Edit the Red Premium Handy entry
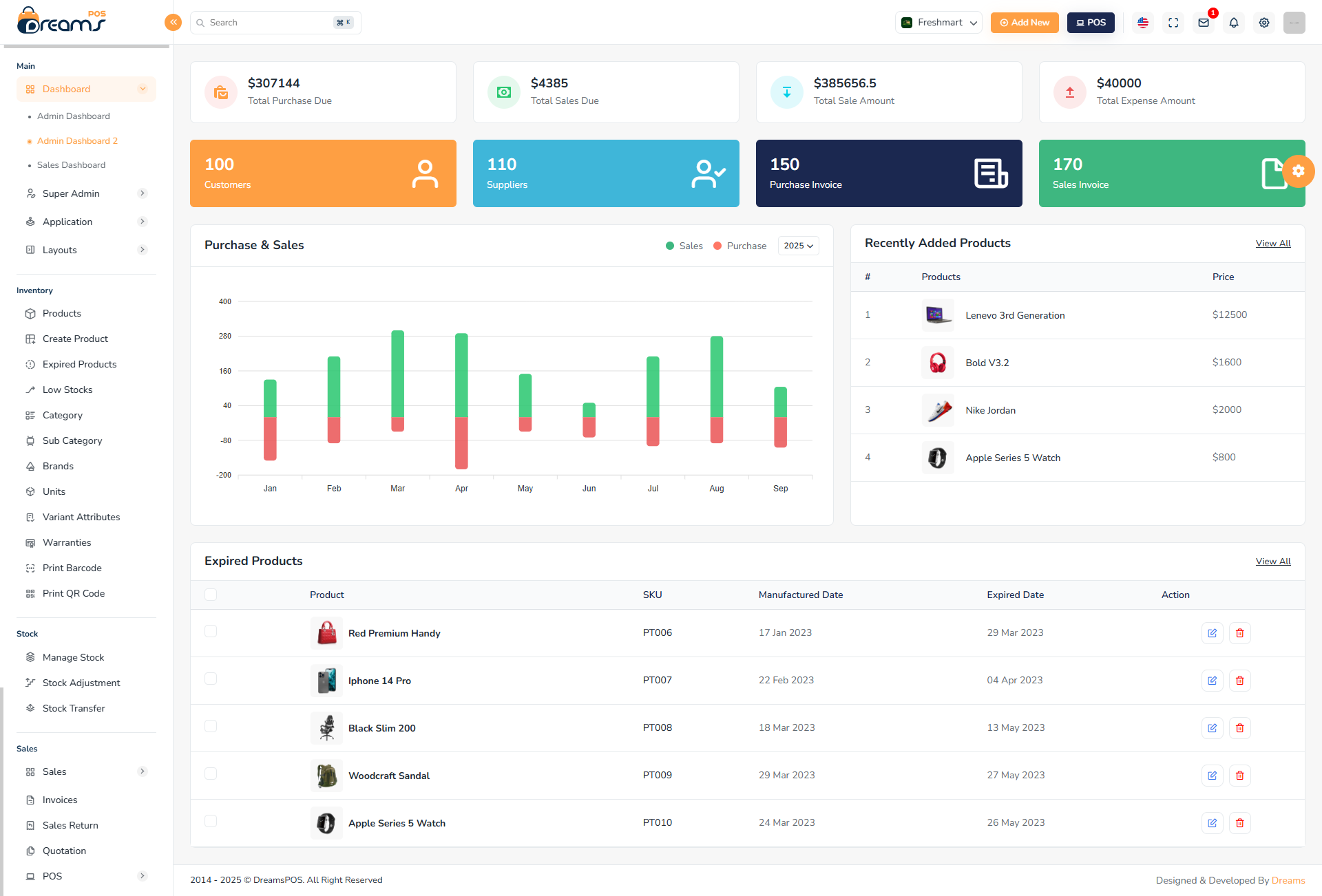The height and width of the screenshot is (896, 1322). (x=1213, y=632)
